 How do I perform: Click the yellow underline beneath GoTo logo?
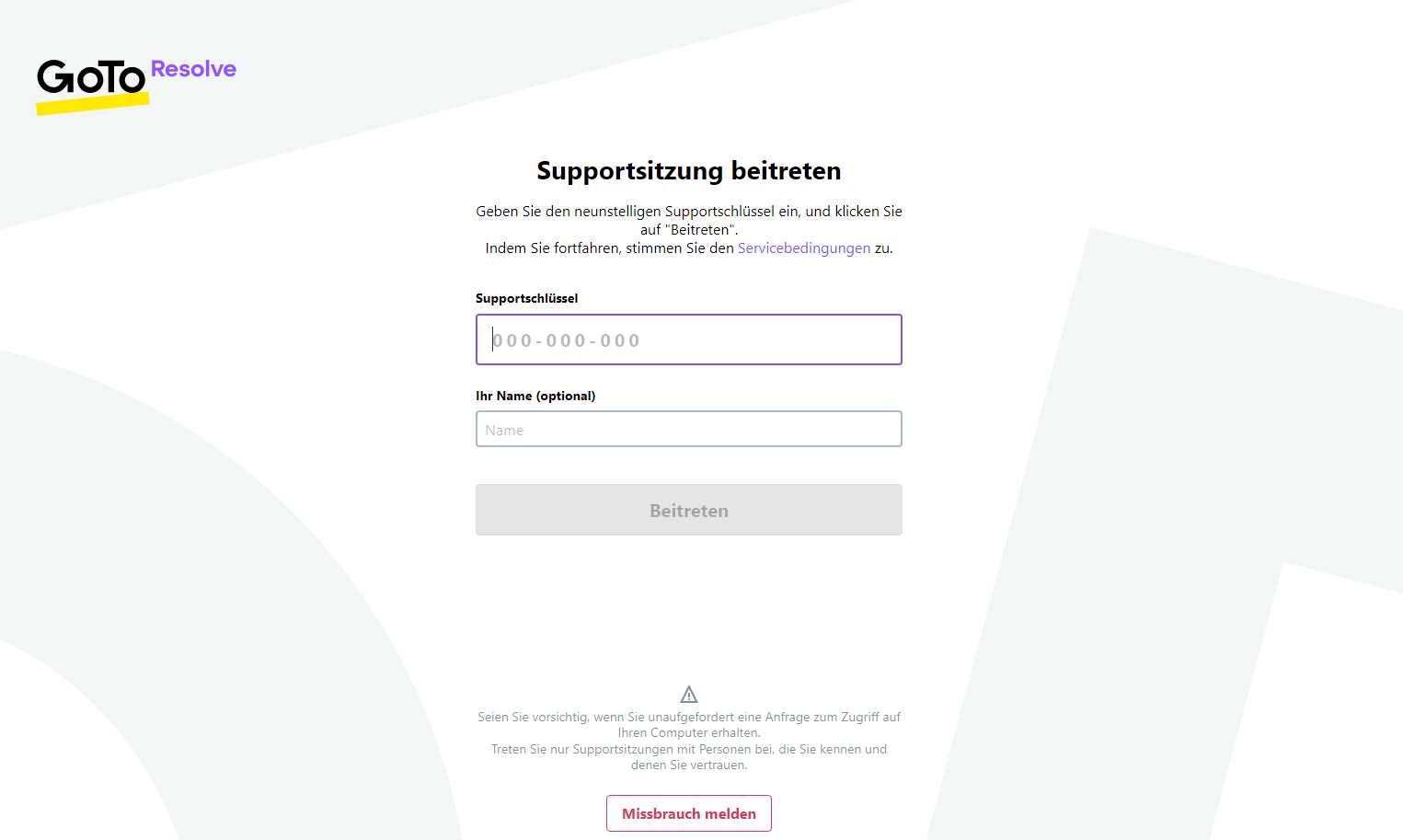[x=92, y=105]
